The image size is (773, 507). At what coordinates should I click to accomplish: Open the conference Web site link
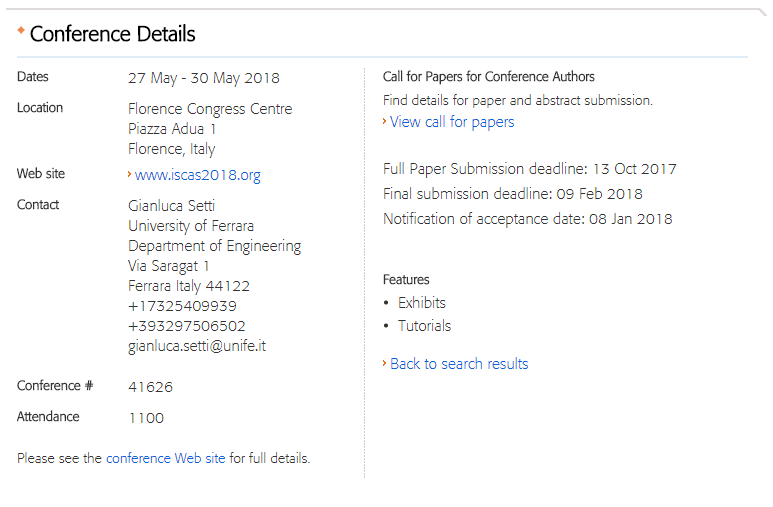[166, 458]
